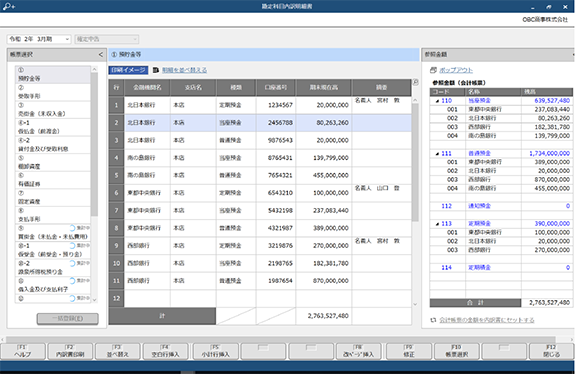Open the fiscal period dropdown 令和 2年 3月期
This screenshot has width=575, height=374.
pyautogui.click(x=39, y=39)
